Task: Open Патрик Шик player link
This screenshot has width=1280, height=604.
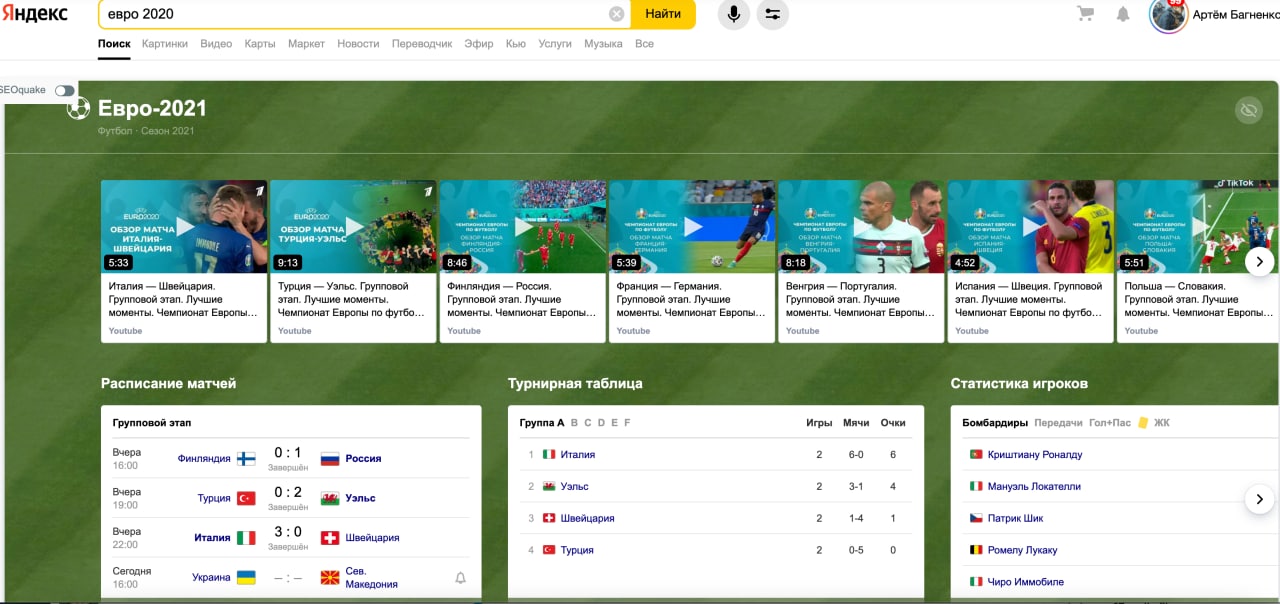Action: 1016,519
